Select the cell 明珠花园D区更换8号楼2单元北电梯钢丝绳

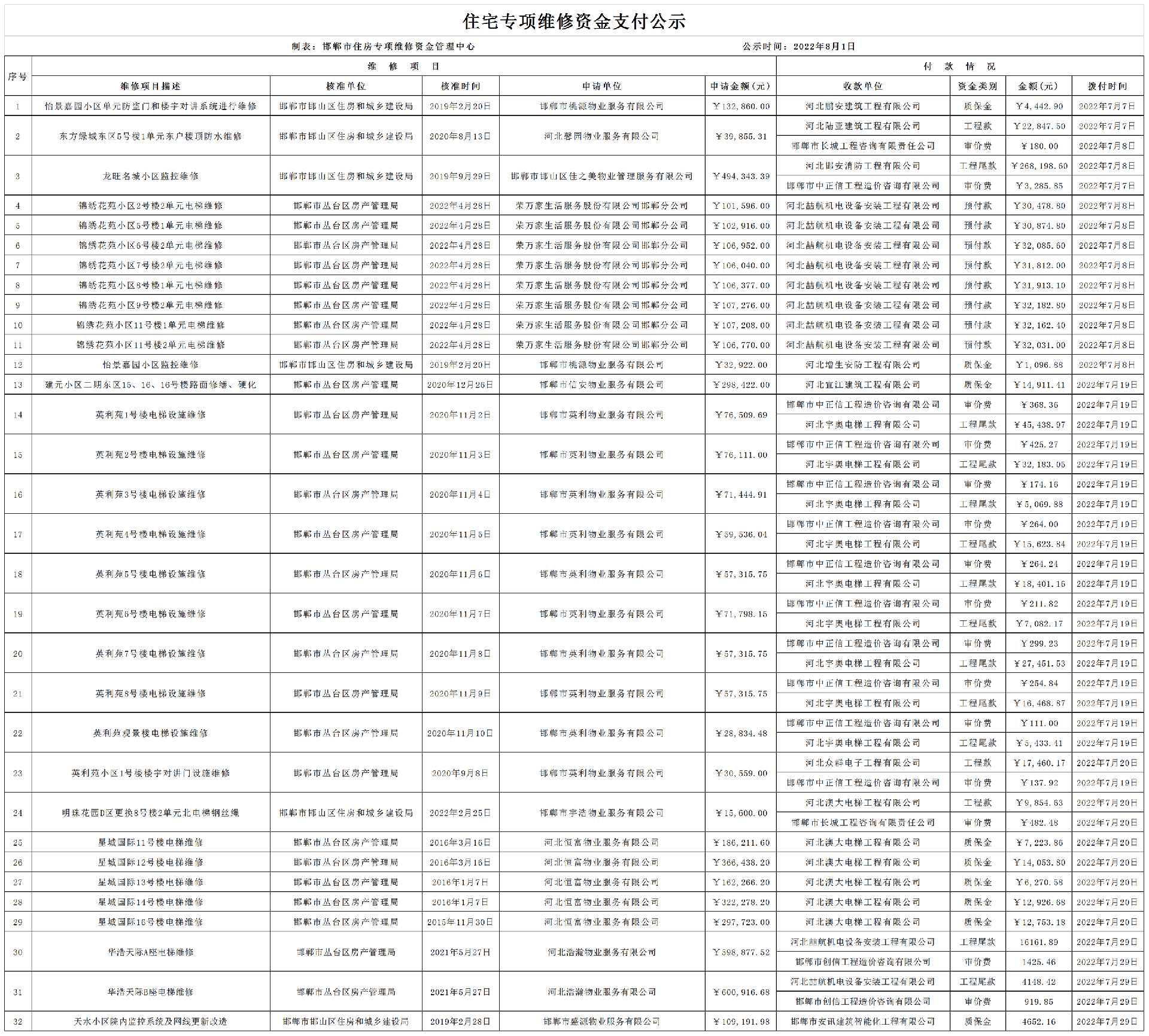[150, 812]
